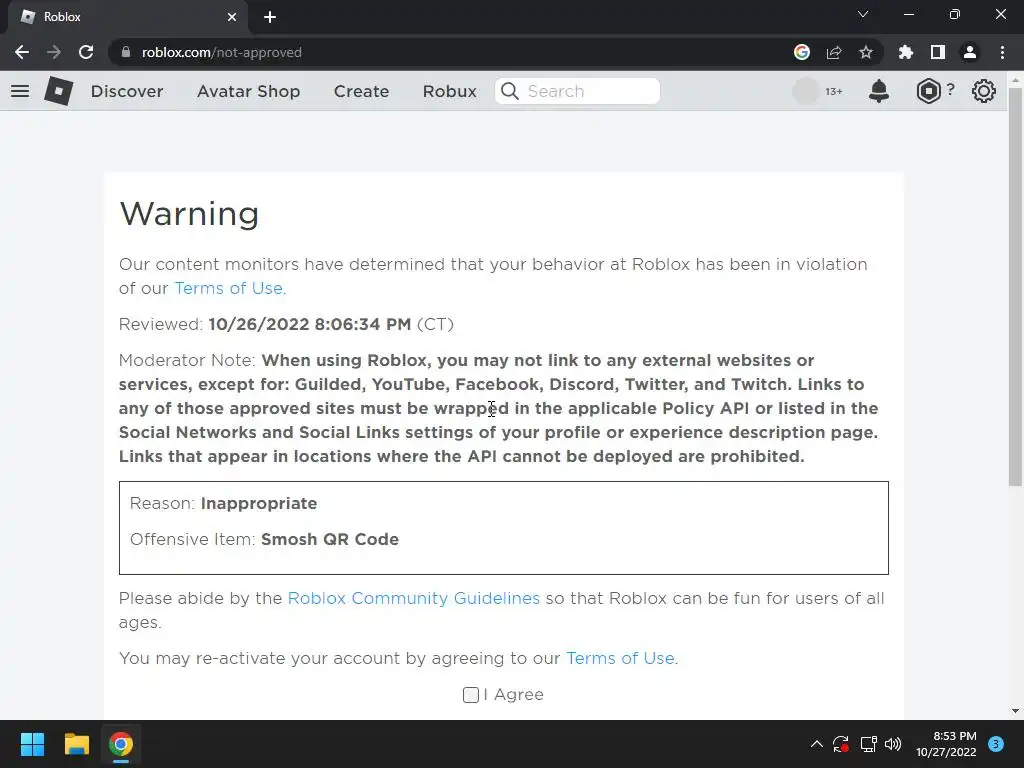
Task: Click the URL address bar
Action: pyautogui.click(x=451, y=52)
